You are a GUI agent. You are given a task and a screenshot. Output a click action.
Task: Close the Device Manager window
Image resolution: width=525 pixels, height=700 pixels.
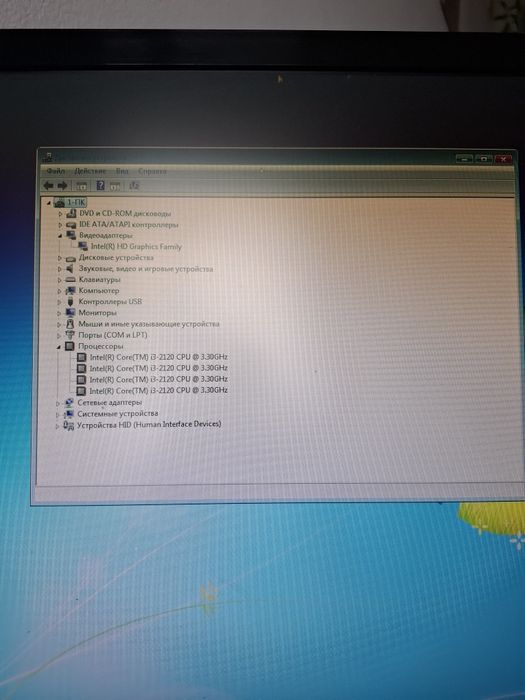(503, 159)
